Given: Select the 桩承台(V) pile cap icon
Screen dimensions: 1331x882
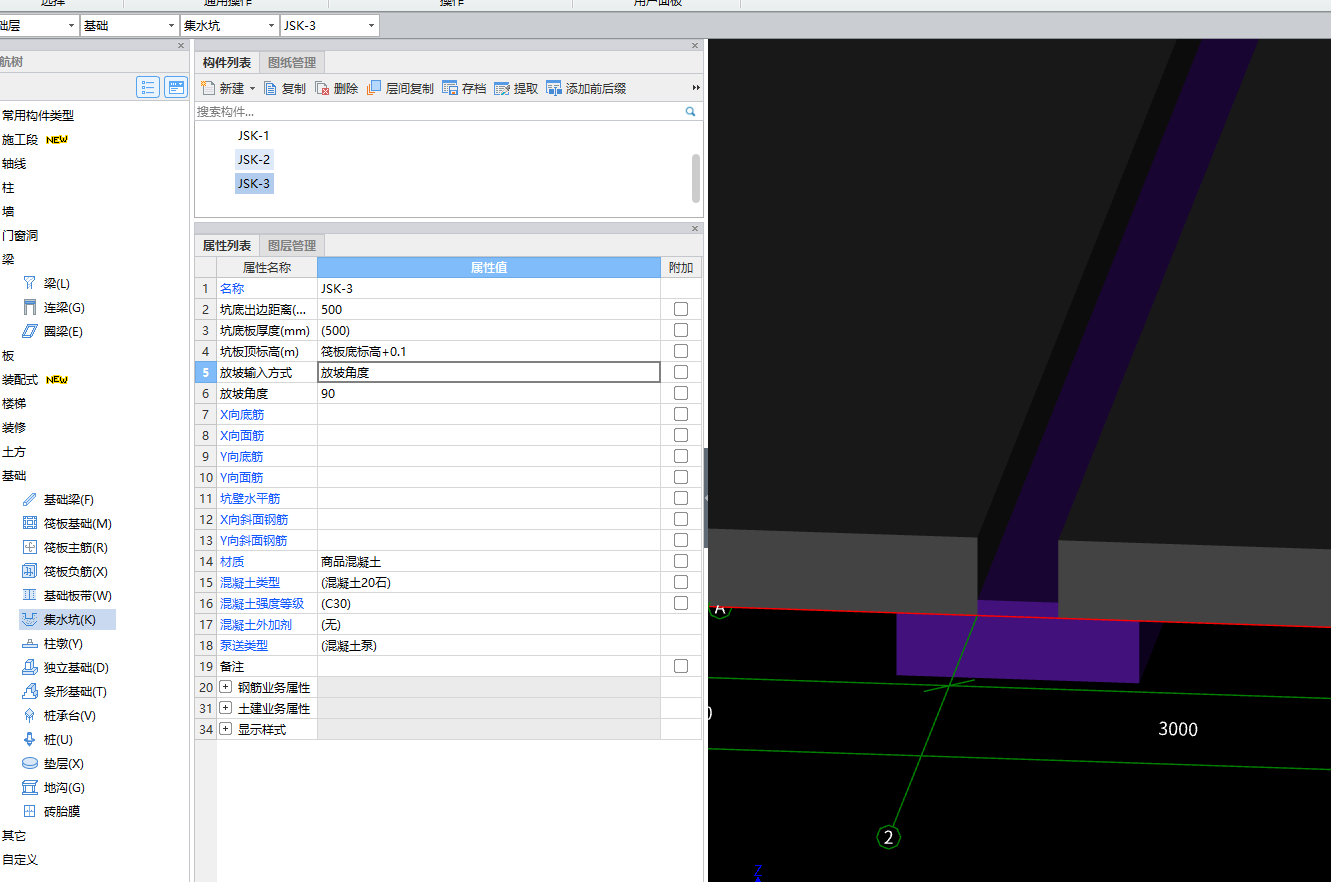Looking at the screenshot, I should click(x=29, y=716).
